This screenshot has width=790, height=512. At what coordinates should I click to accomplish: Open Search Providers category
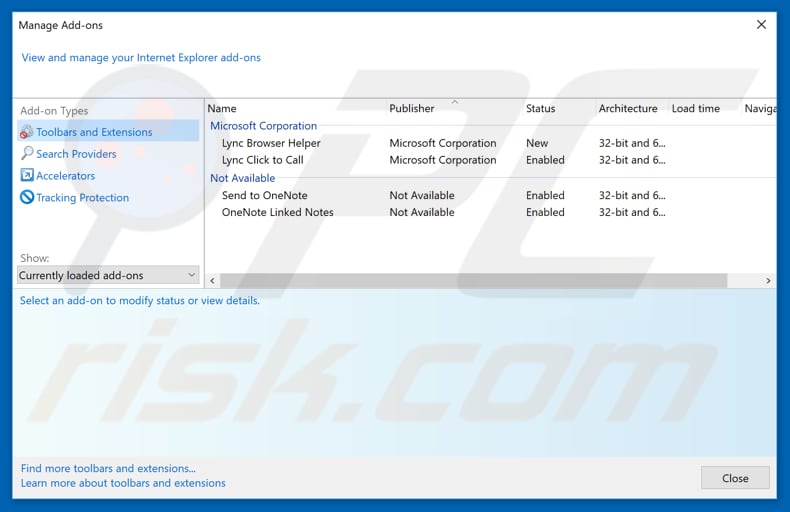[76, 154]
